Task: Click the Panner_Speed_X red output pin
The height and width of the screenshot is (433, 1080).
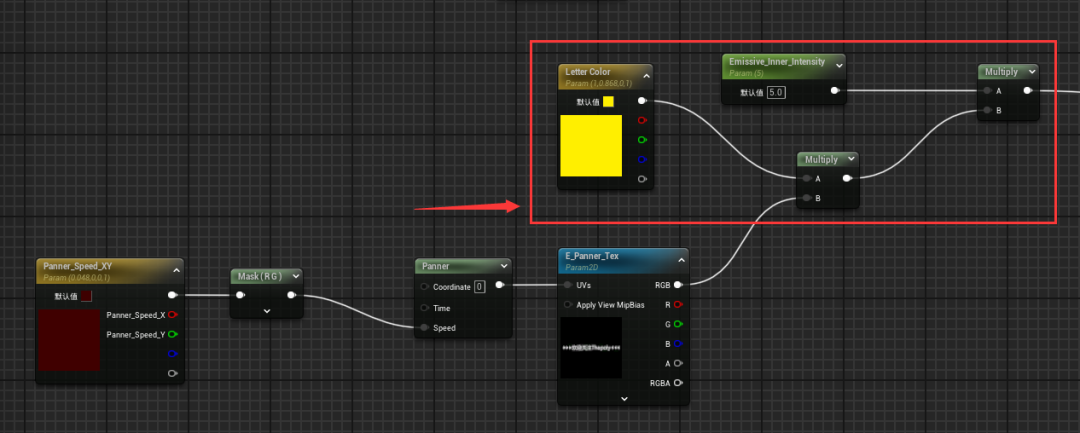Action: pos(172,315)
